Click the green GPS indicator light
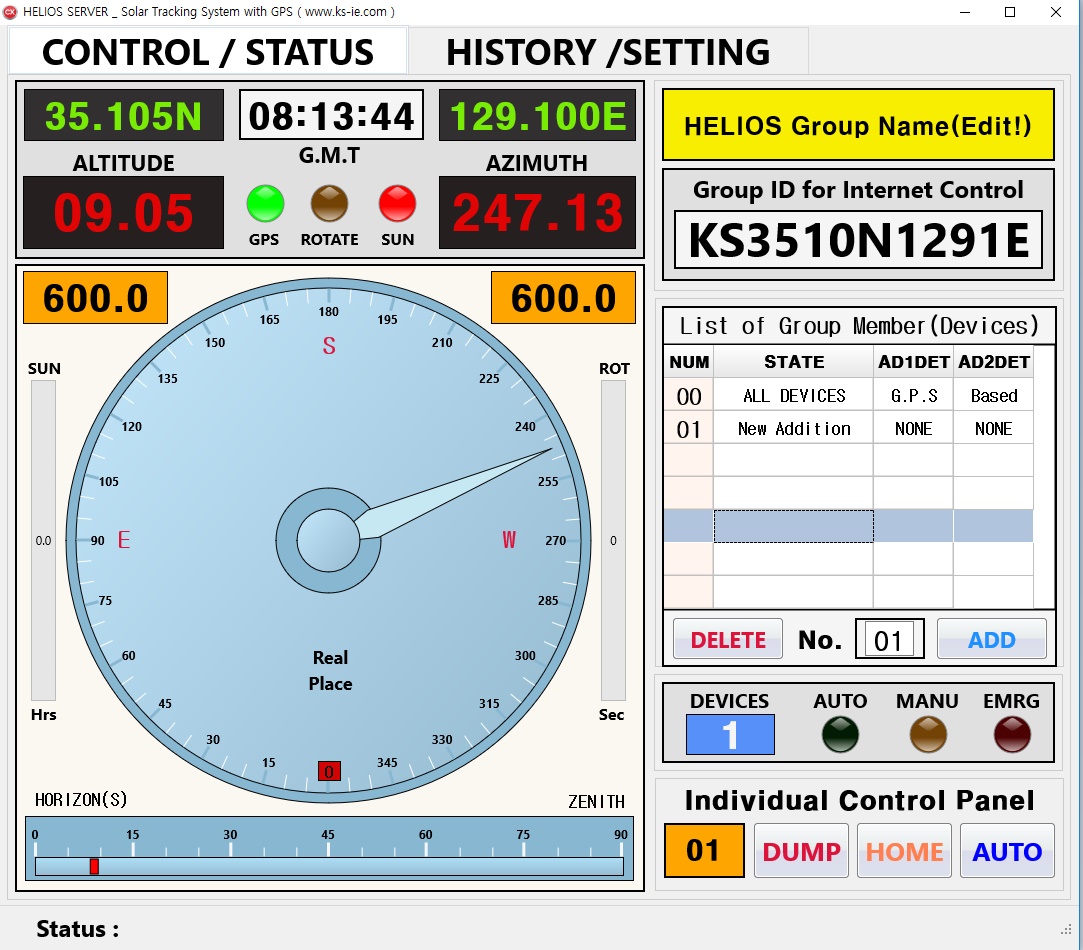This screenshot has height=950, width=1083. pos(265,204)
